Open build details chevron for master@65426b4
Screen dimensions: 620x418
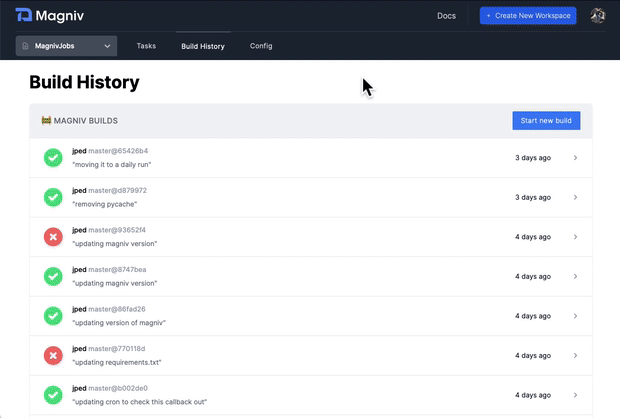(575, 158)
